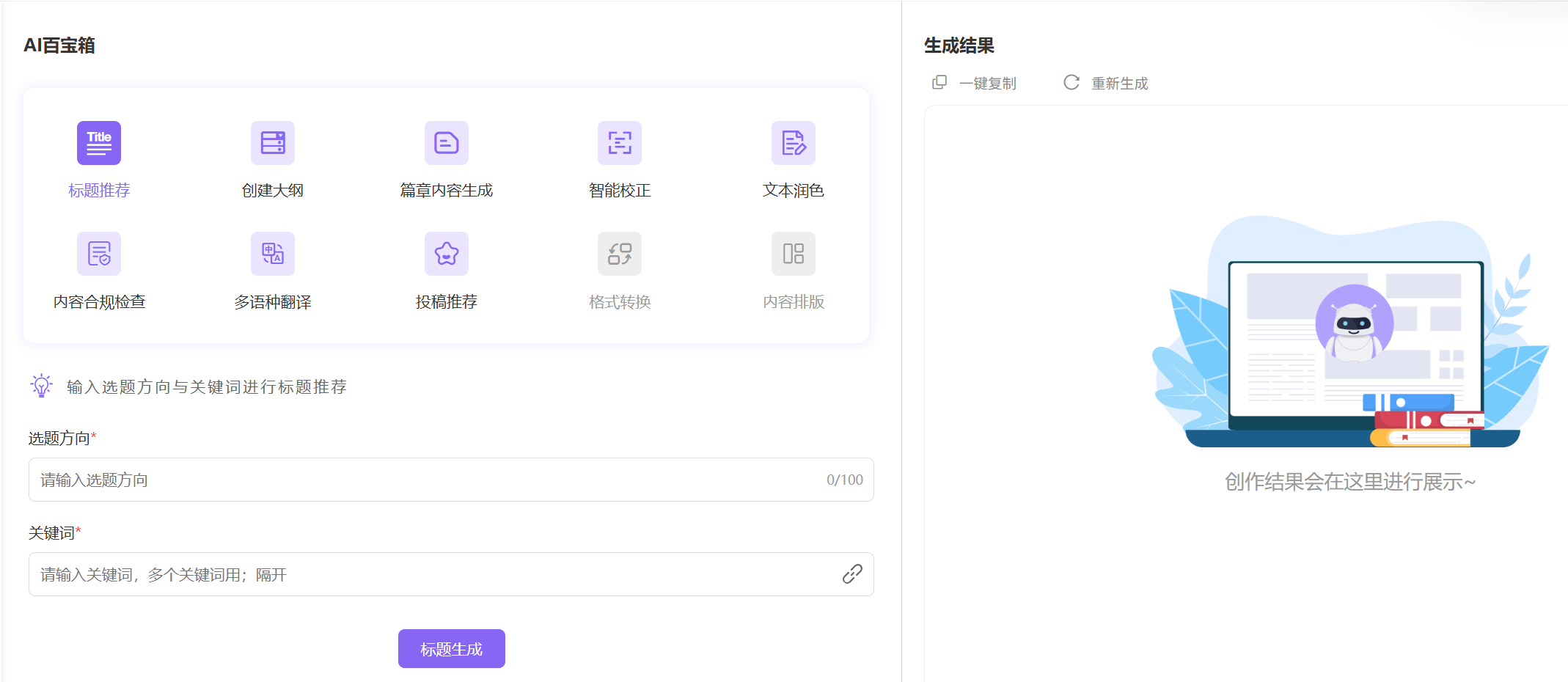
Task: Click the 重新生成 text link
Action: (x=1120, y=84)
